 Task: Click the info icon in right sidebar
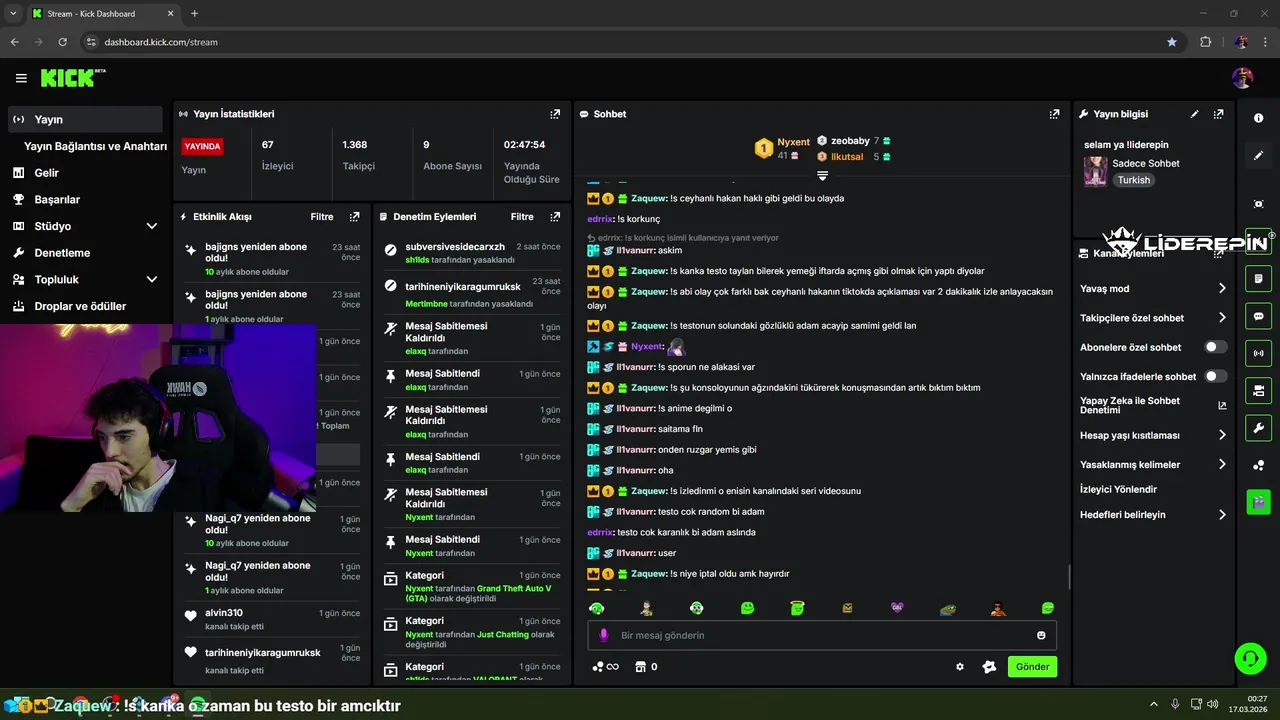point(1258,118)
